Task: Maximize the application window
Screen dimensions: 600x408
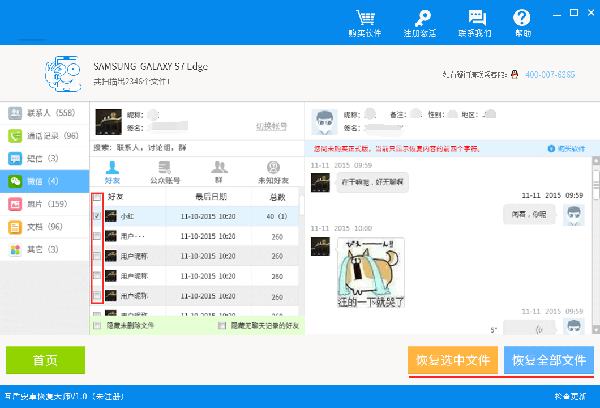Action: pos(574,13)
